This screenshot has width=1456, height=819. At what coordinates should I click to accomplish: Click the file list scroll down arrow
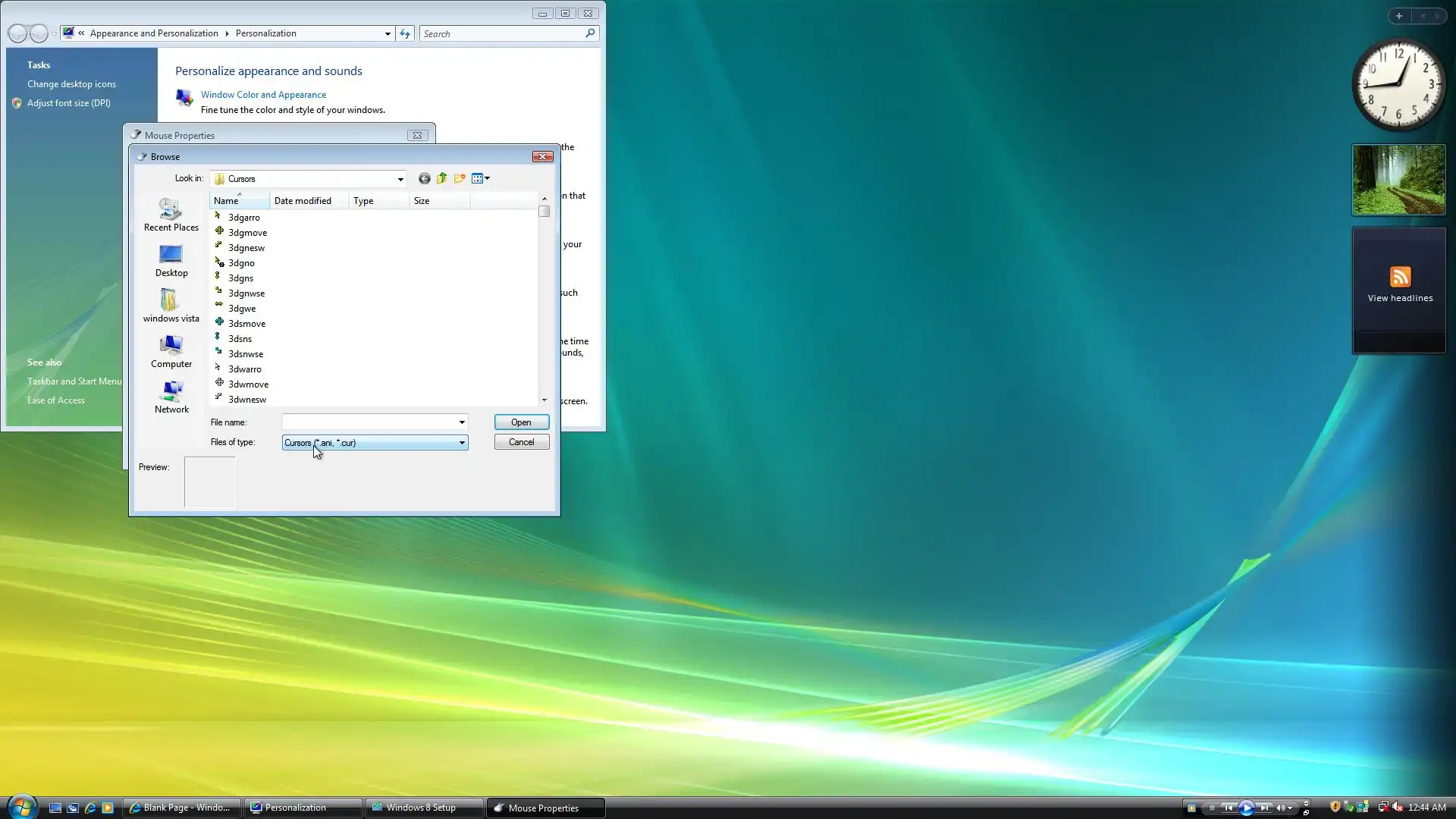544,400
